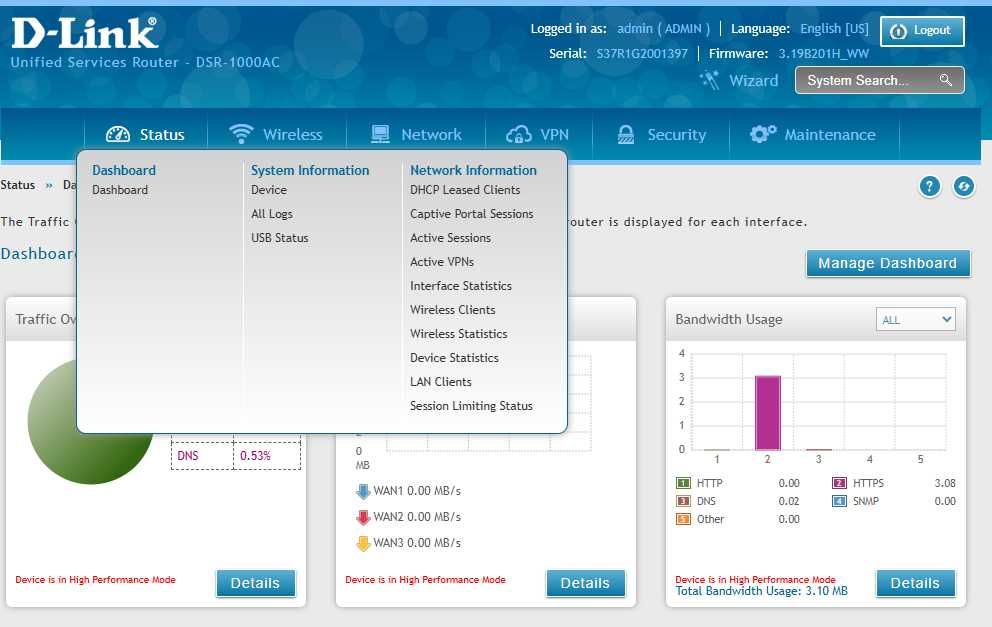Click Details in the WAN throughput panel
This screenshot has height=627, width=992.
tap(585, 583)
